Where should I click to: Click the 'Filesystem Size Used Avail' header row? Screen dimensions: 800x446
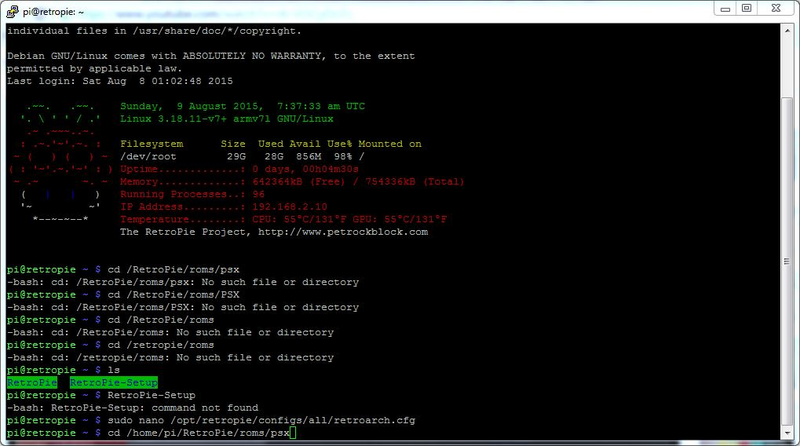(x=271, y=144)
